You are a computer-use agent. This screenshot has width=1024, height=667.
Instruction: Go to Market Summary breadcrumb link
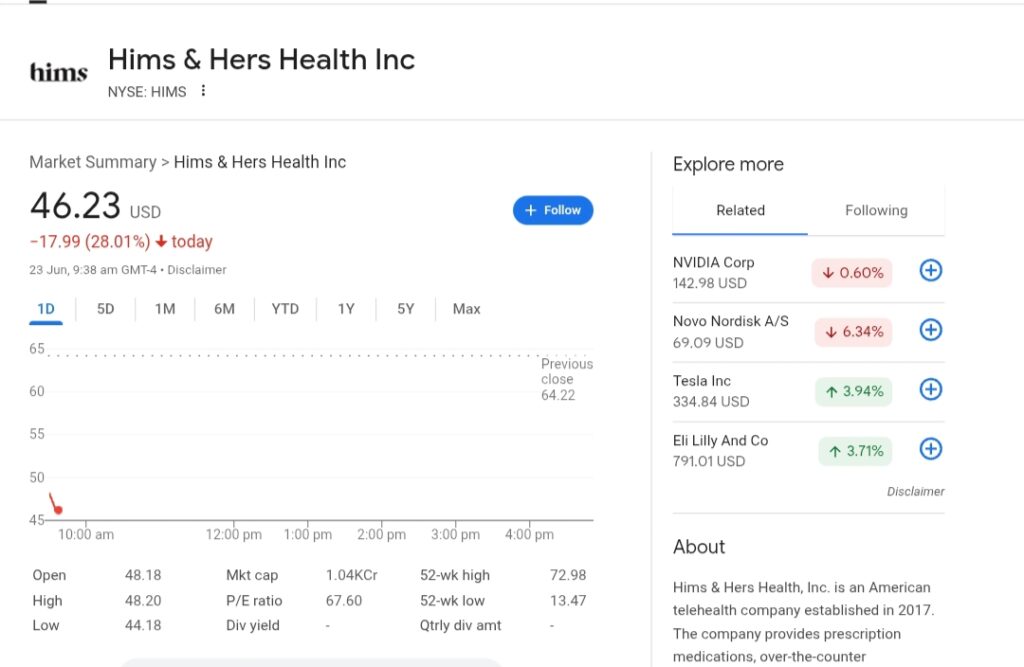[x=93, y=162]
